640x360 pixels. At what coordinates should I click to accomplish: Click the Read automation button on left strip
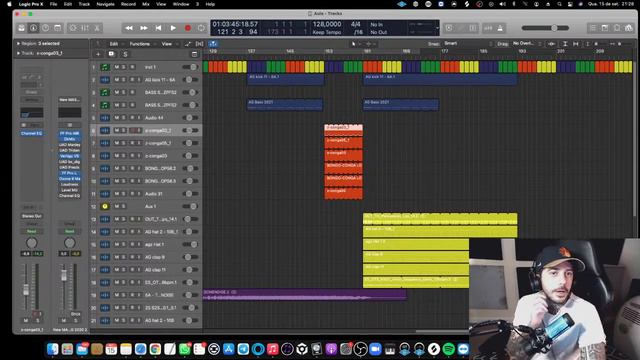click(x=31, y=231)
